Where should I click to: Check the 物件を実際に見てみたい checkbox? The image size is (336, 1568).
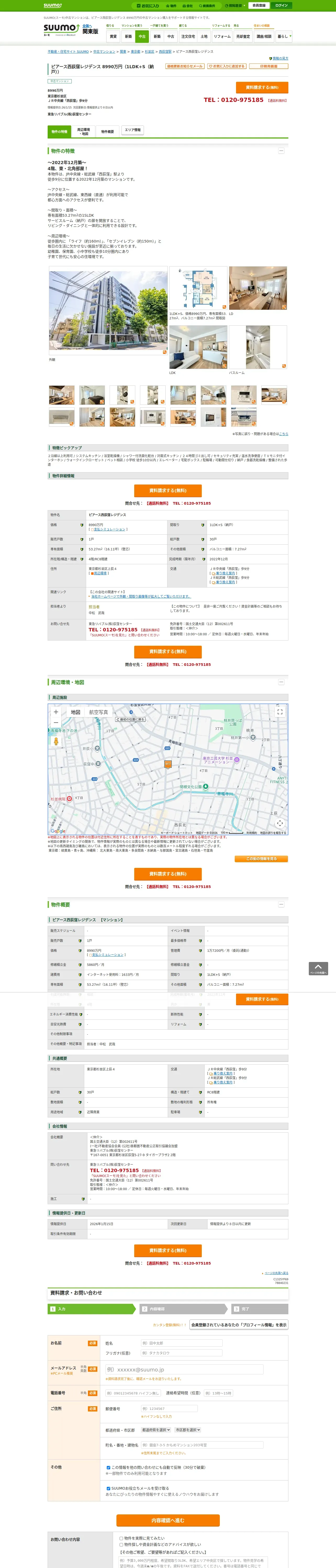click(x=121, y=1538)
